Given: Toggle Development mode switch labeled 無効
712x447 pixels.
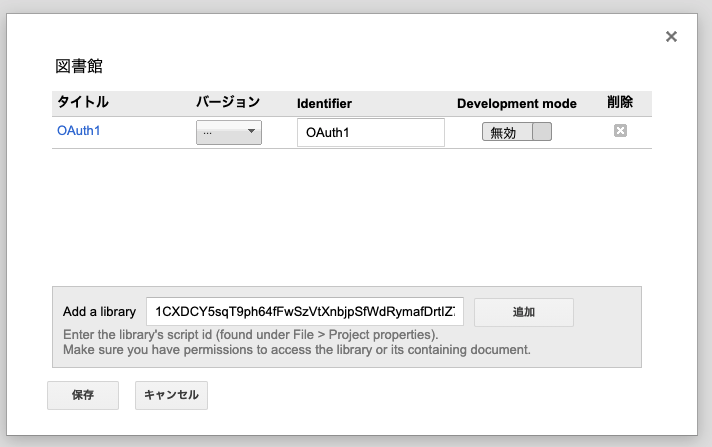Looking at the screenshot, I should point(517,132).
